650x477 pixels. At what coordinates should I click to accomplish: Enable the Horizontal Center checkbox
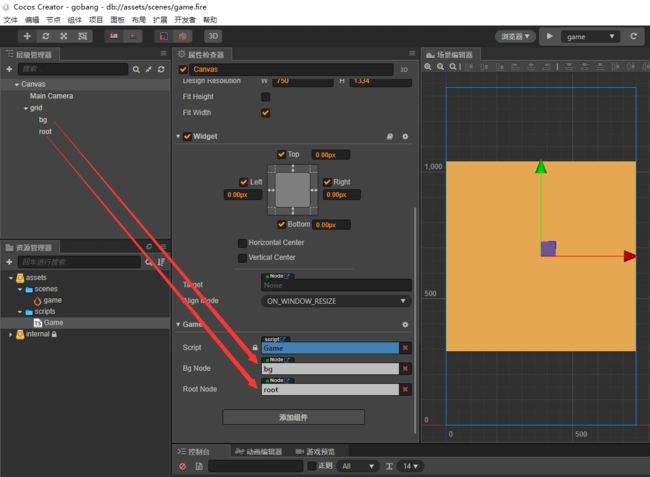coord(242,243)
